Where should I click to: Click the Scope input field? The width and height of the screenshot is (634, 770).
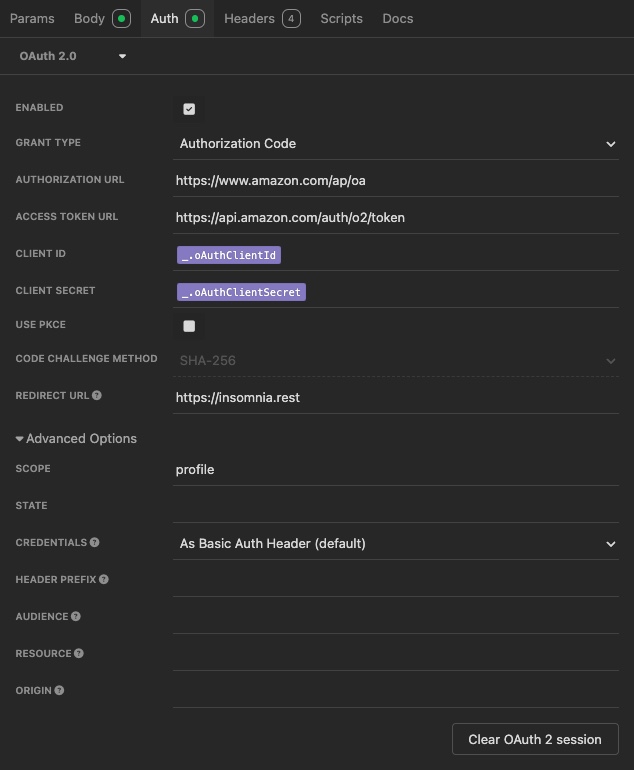click(396, 470)
